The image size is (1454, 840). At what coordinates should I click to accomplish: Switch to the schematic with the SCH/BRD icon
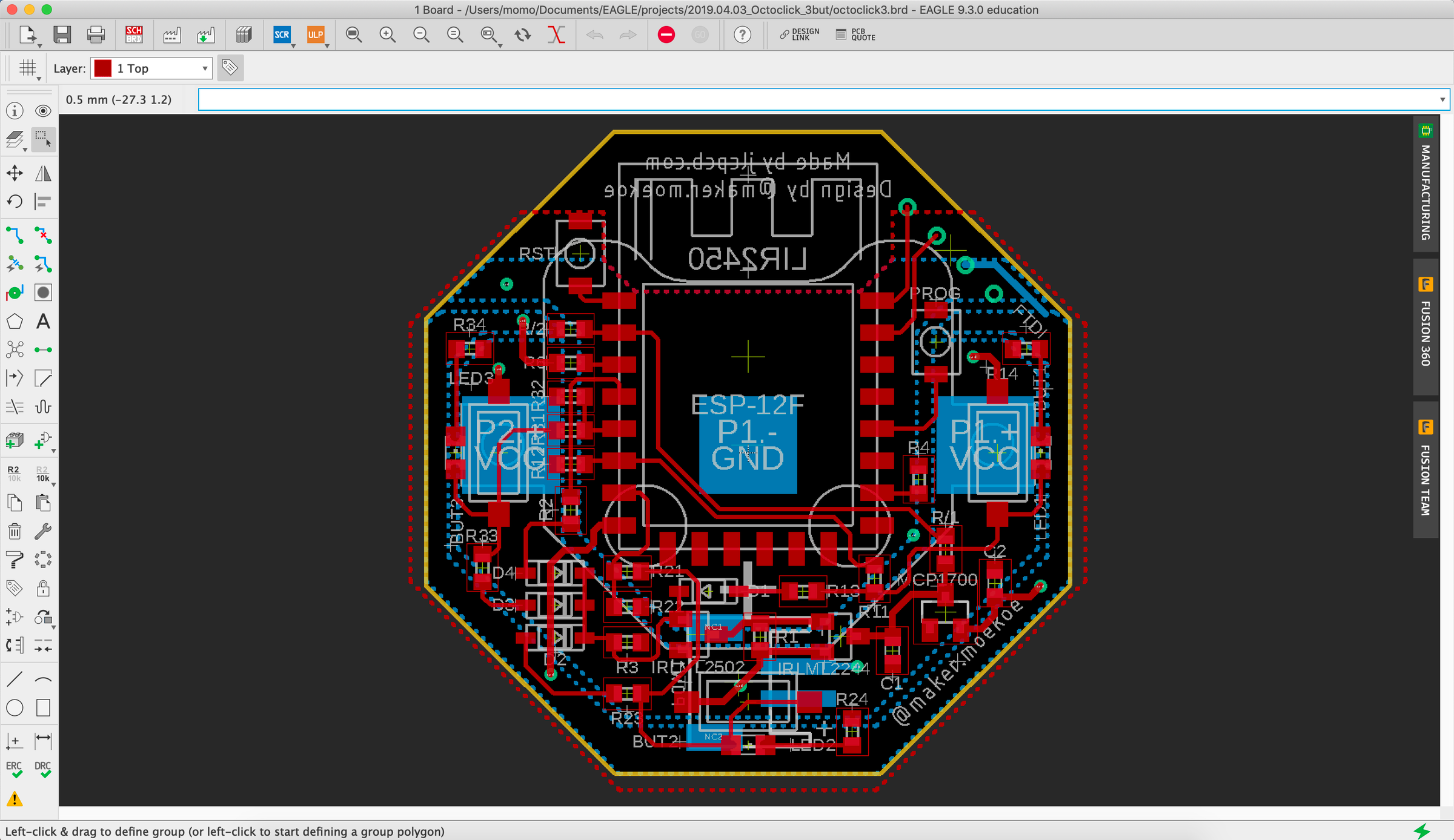pos(134,35)
